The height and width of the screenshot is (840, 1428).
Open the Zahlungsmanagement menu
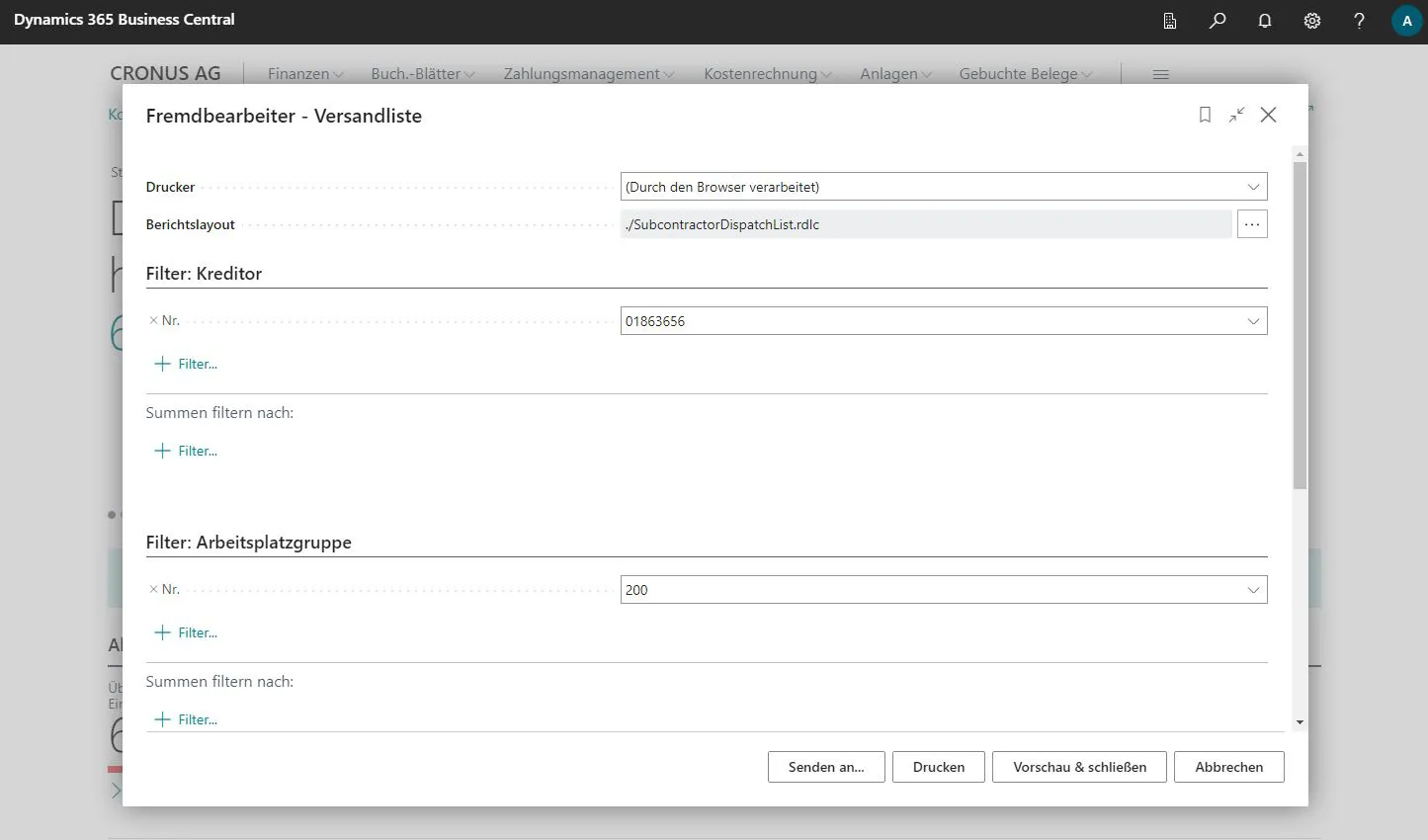(589, 74)
